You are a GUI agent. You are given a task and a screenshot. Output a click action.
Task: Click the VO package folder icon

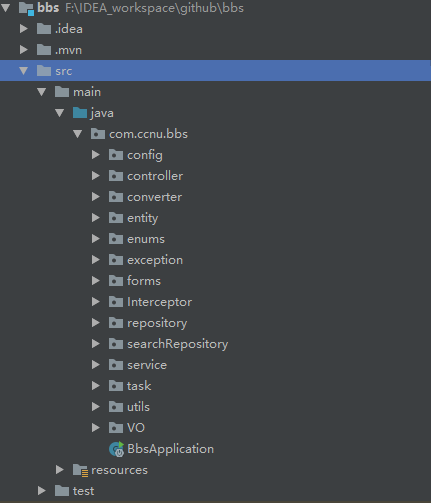tap(116, 428)
